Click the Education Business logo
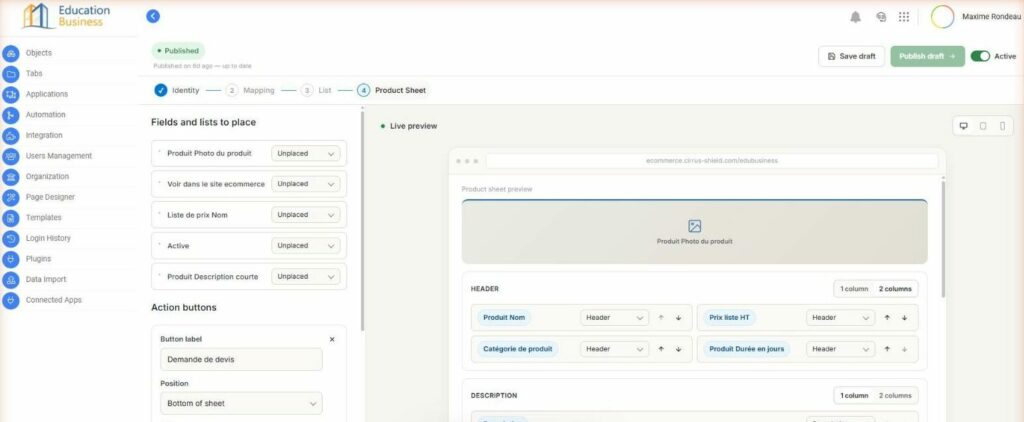1024x422 pixels. pyautogui.click(x=67, y=16)
